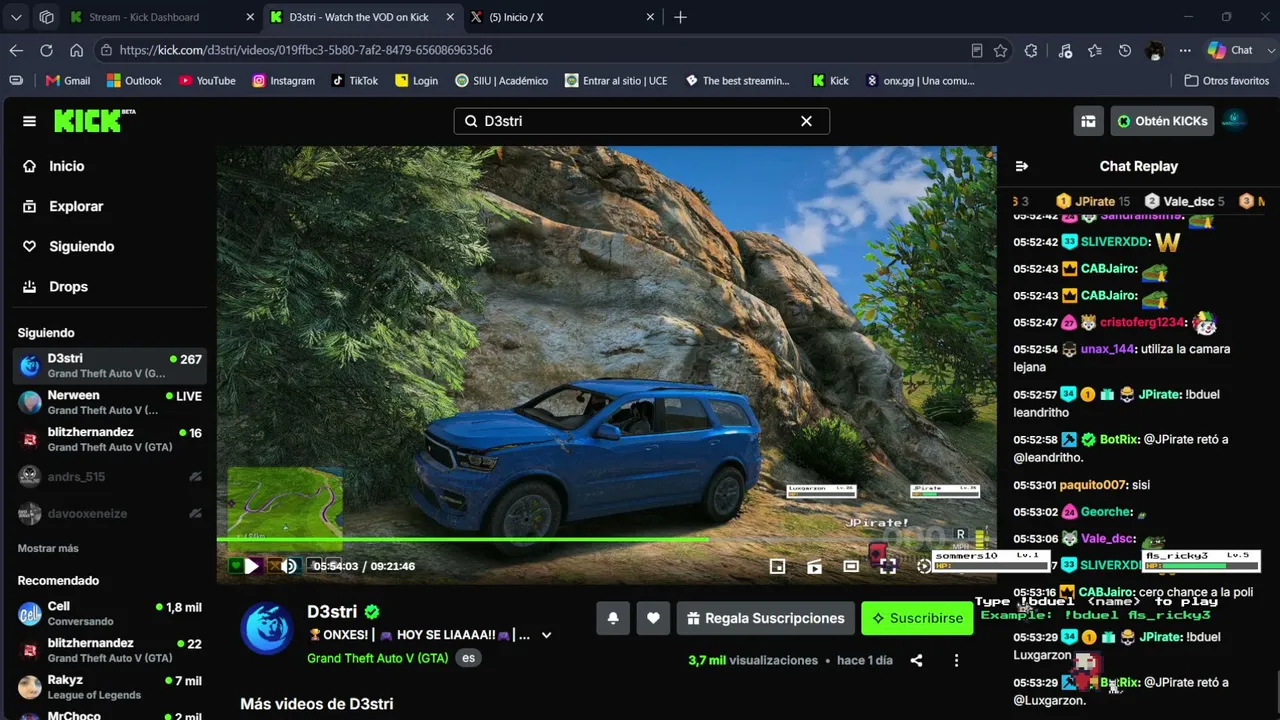Image resolution: width=1280 pixels, height=720 pixels.
Task: Click the green Suscribirse button
Action: (917, 618)
